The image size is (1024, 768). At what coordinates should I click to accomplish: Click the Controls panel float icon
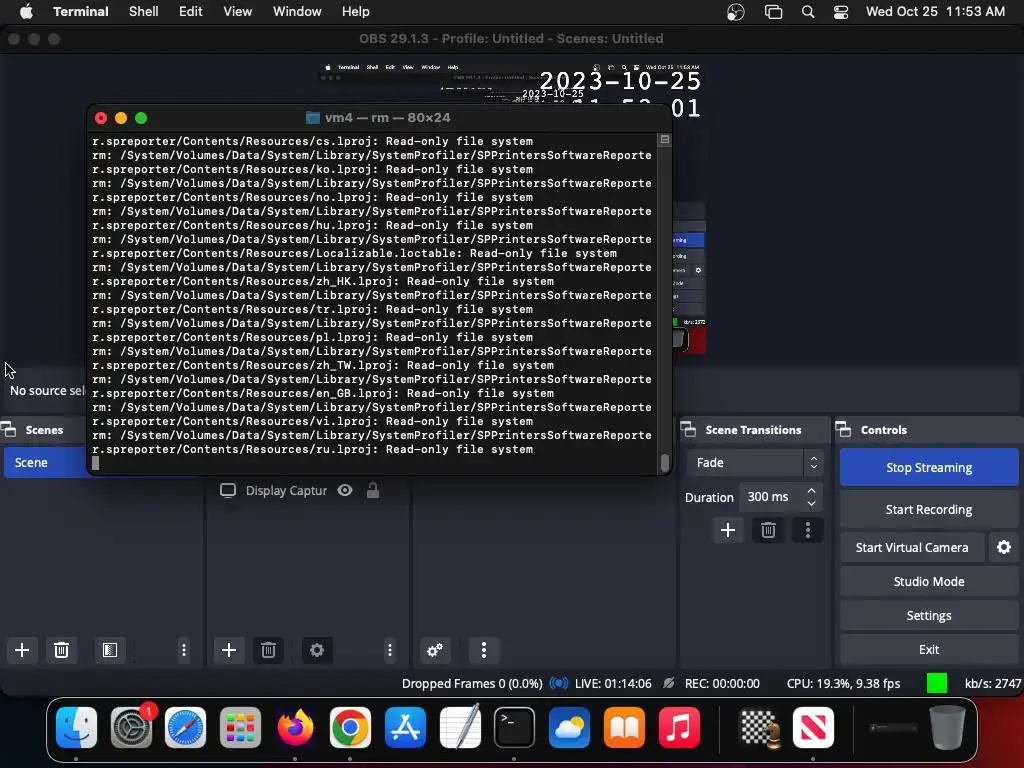pyautogui.click(x=843, y=429)
